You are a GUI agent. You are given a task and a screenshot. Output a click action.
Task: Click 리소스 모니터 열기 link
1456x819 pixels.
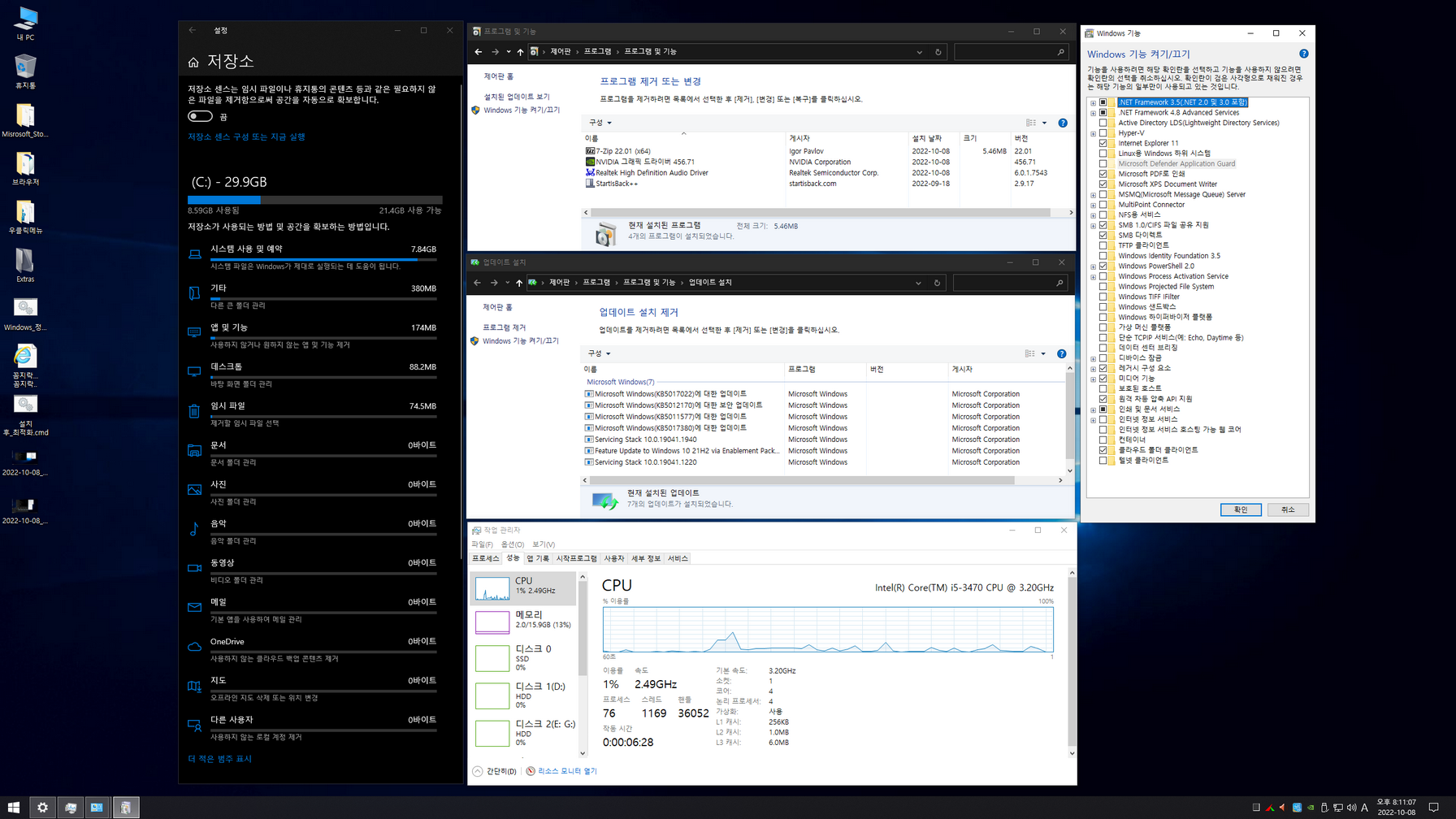tap(567, 771)
